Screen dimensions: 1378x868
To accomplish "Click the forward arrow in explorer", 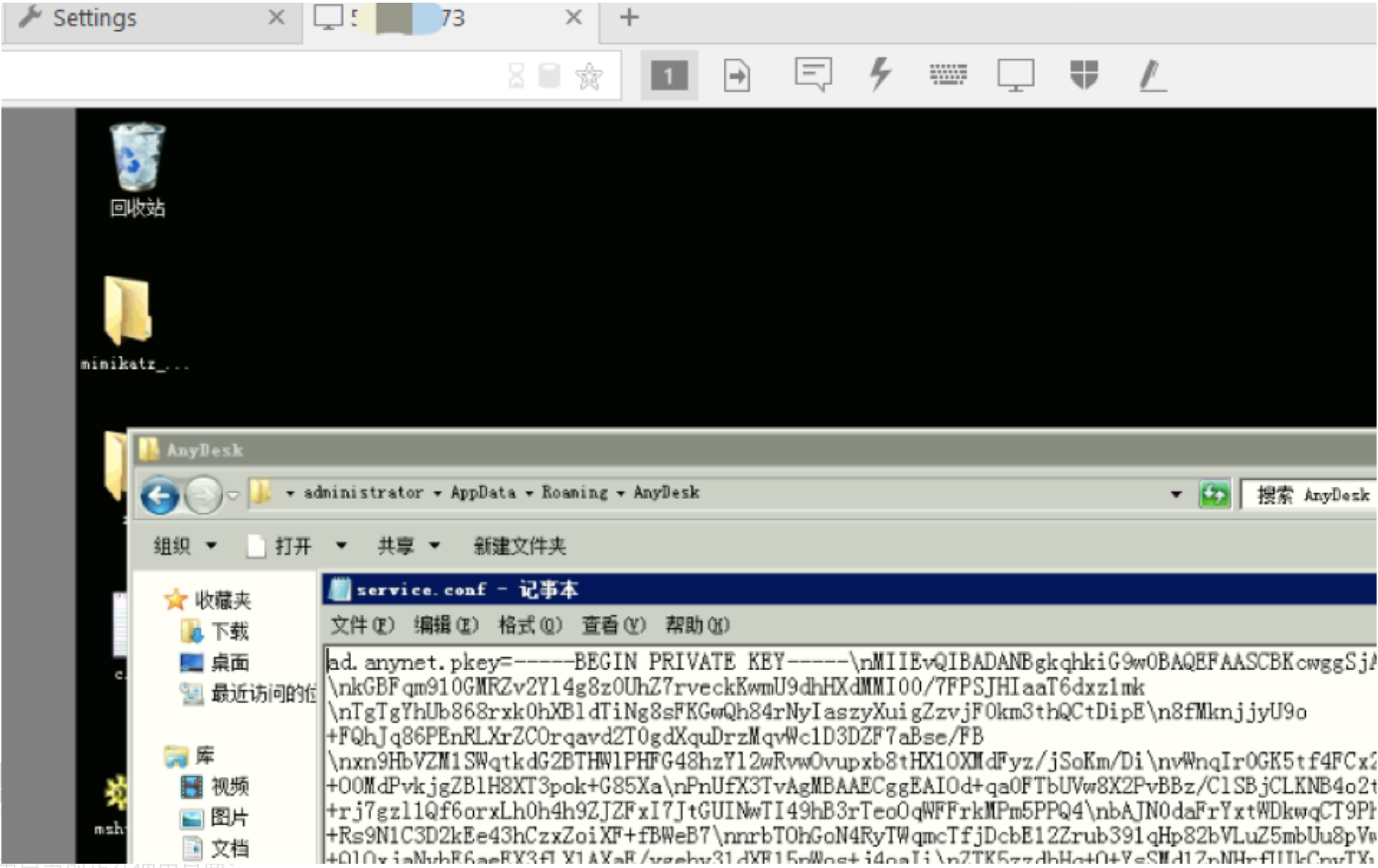I will 204,495.
